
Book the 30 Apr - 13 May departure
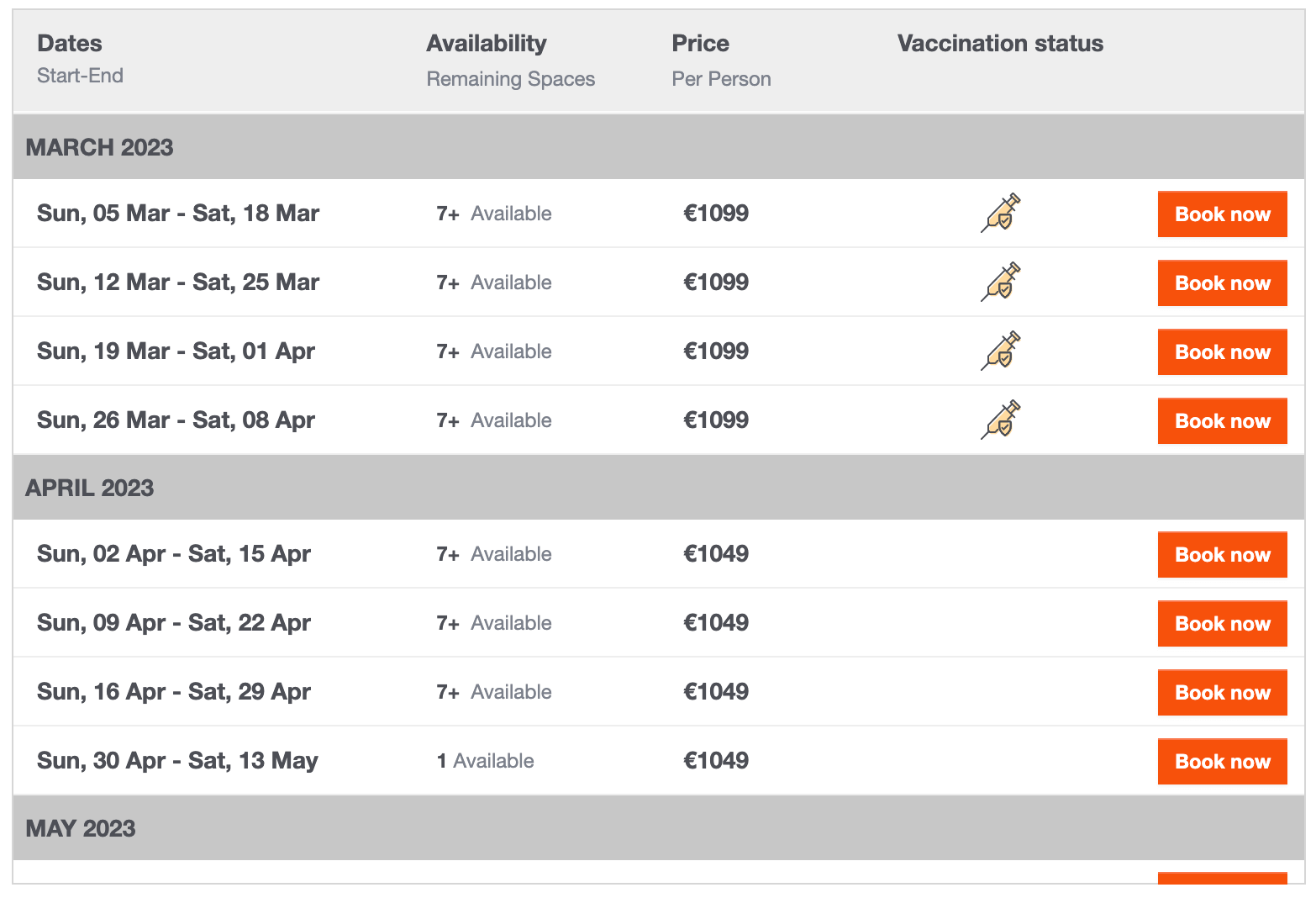pyautogui.click(x=1222, y=761)
